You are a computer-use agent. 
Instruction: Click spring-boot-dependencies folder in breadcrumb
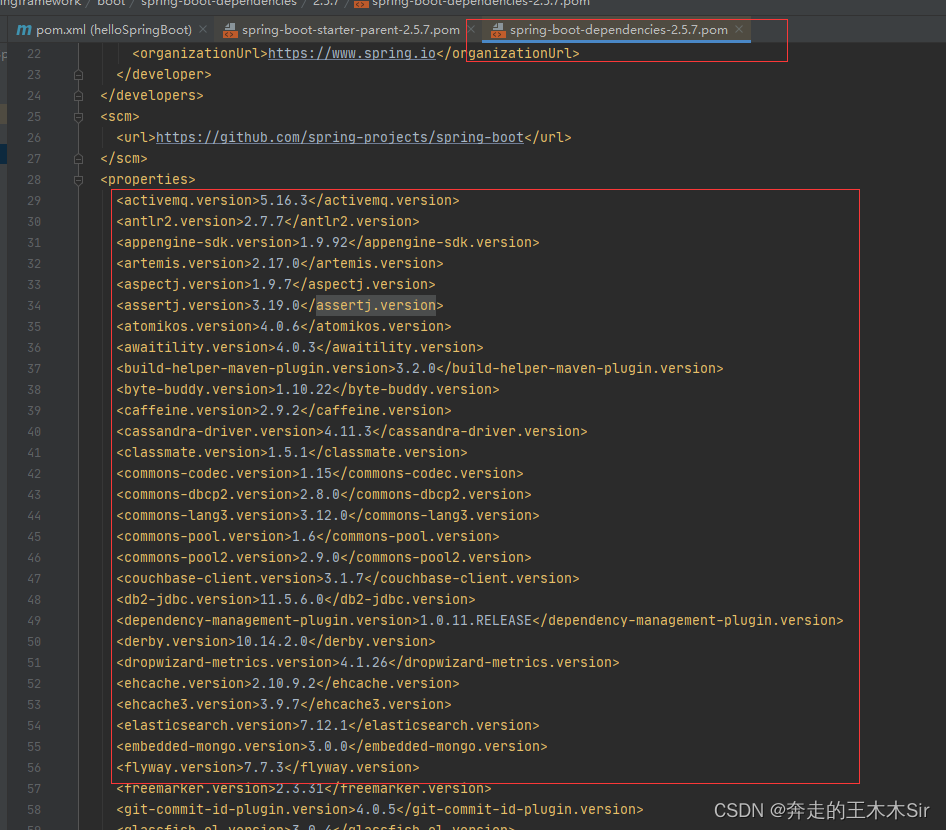[x=218, y=3]
